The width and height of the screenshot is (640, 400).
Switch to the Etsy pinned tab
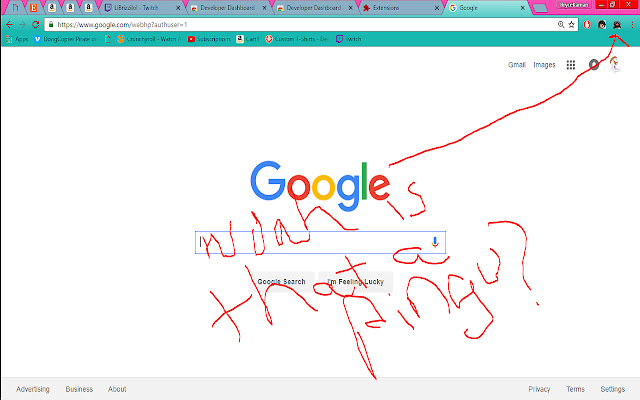[33, 7]
